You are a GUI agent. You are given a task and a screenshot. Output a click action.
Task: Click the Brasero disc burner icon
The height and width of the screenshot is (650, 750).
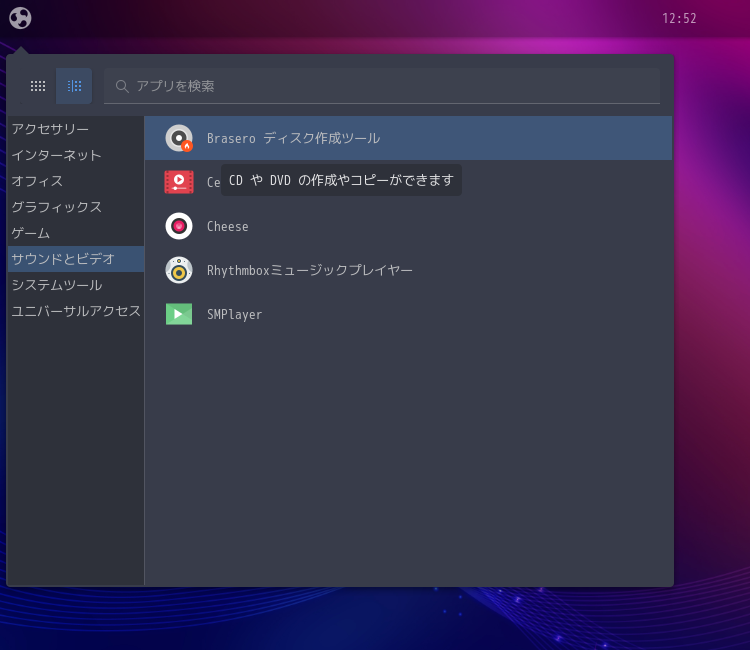coord(179,138)
